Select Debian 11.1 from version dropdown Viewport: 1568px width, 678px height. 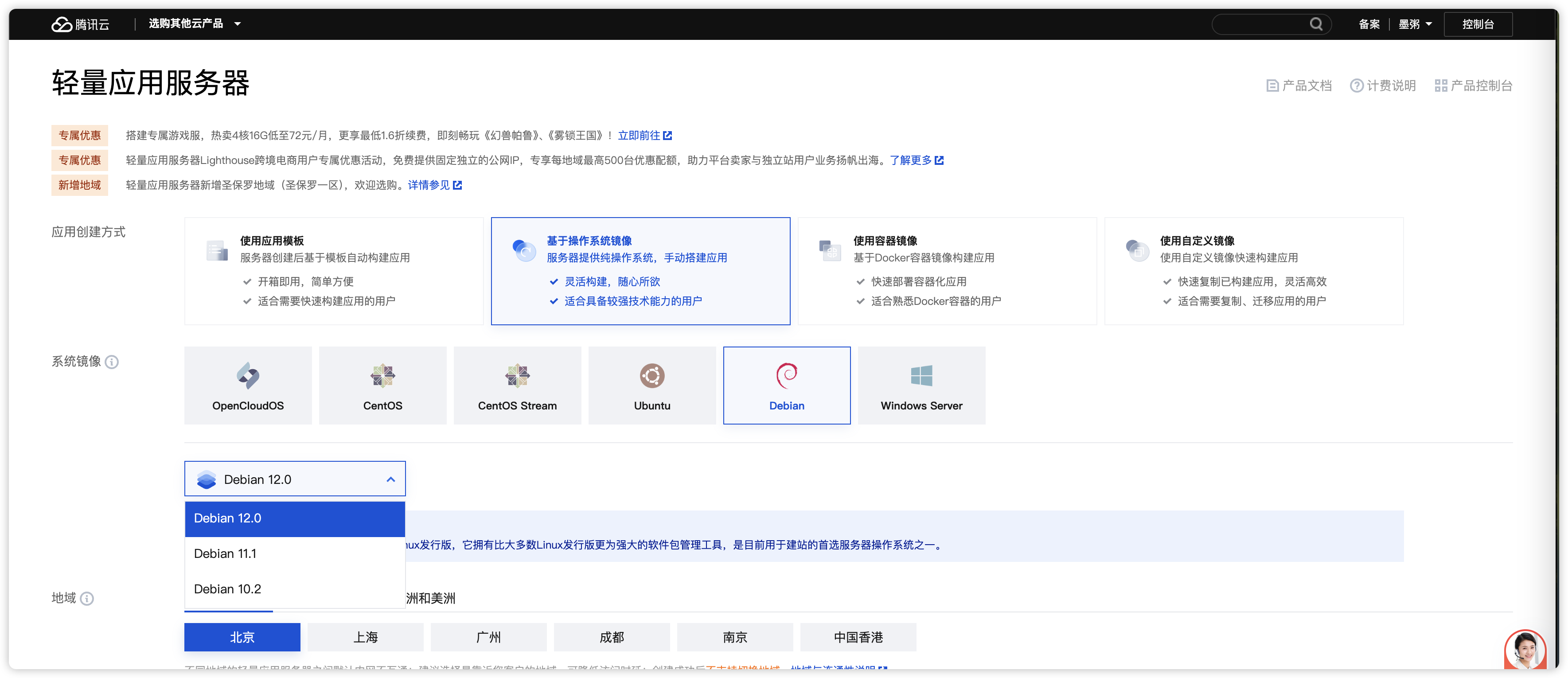pyautogui.click(x=294, y=553)
